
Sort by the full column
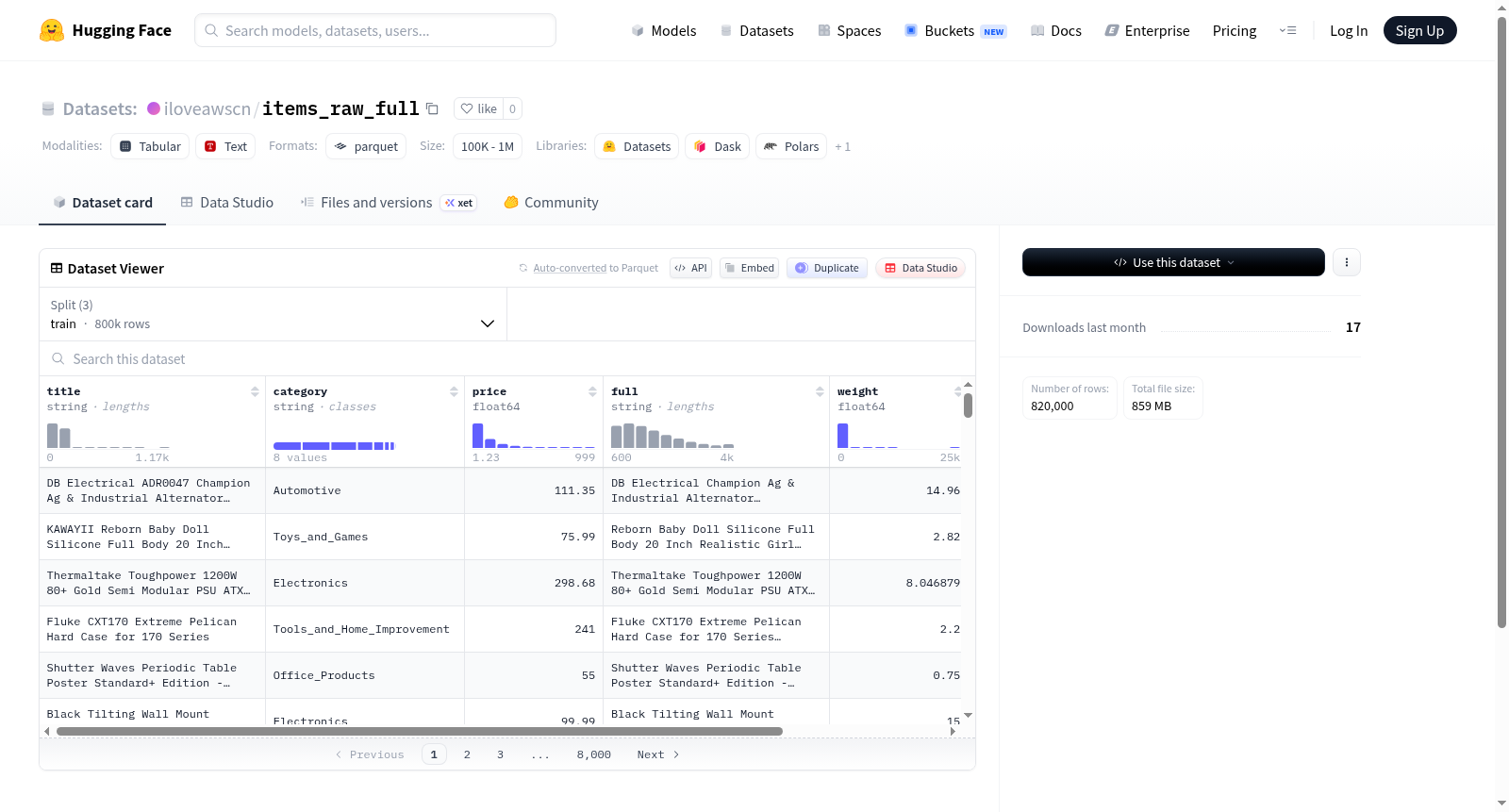click(x=820, y=391)
